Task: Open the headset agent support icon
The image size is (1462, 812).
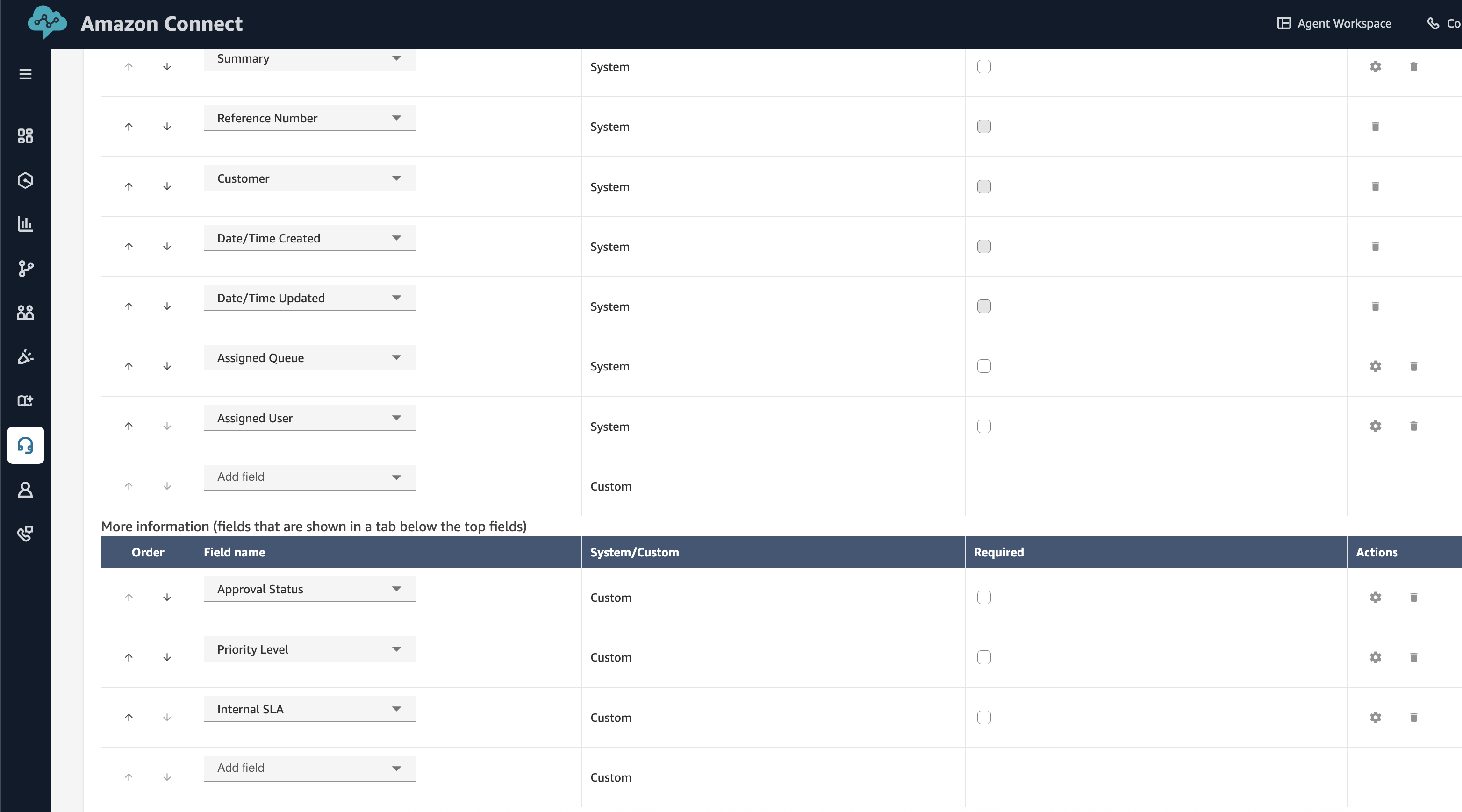Action: tap(26, 445)
